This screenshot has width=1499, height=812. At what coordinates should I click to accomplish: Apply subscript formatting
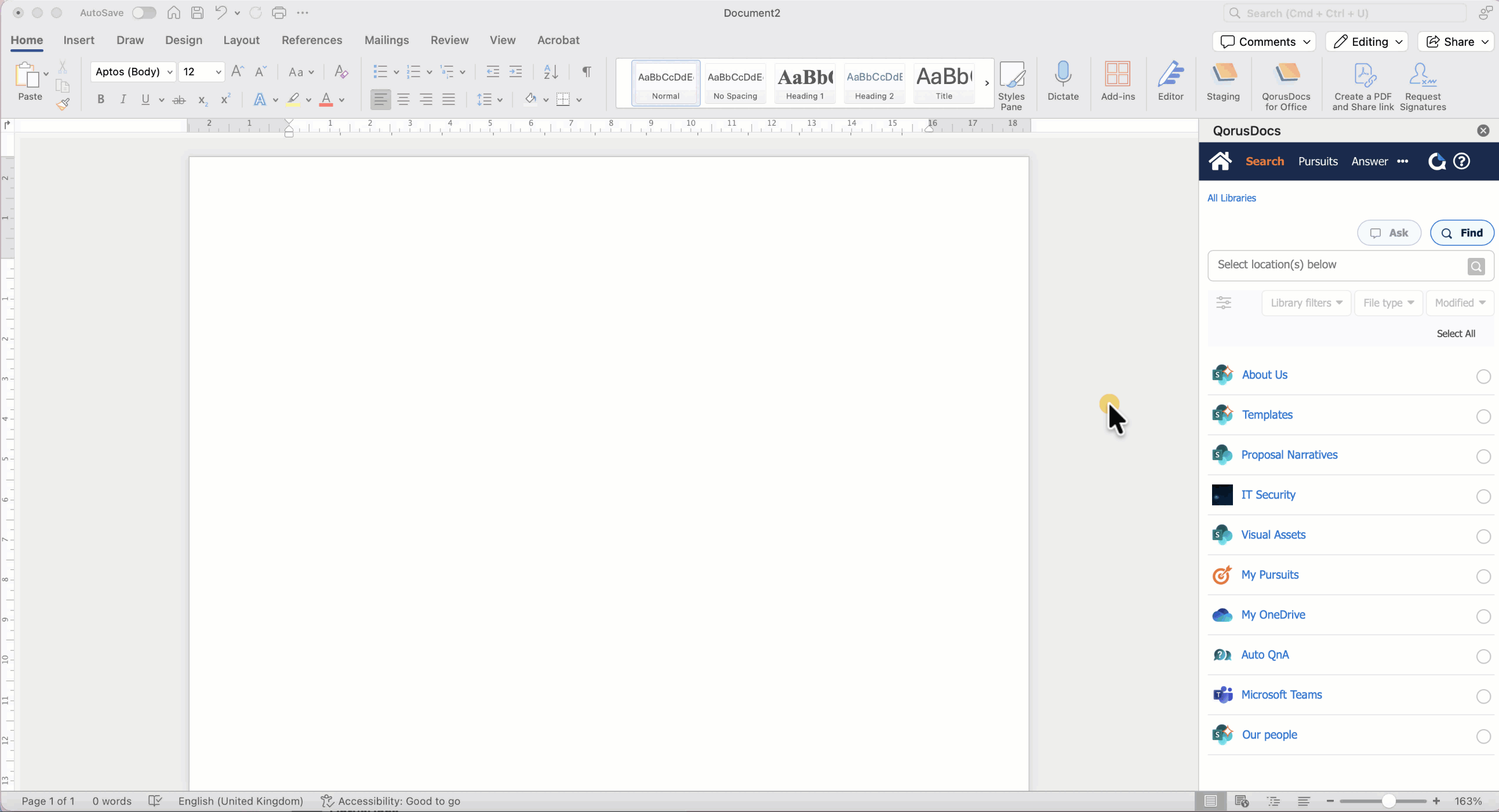point(202,100)
